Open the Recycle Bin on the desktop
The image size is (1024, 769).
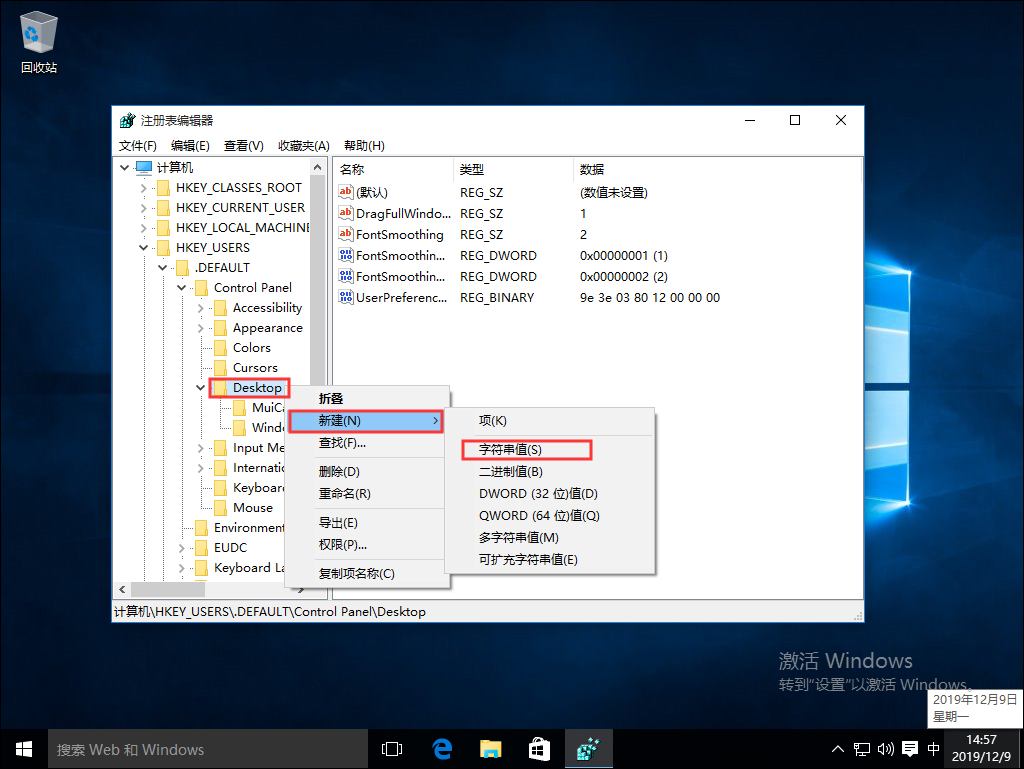[x=38, y=30]
